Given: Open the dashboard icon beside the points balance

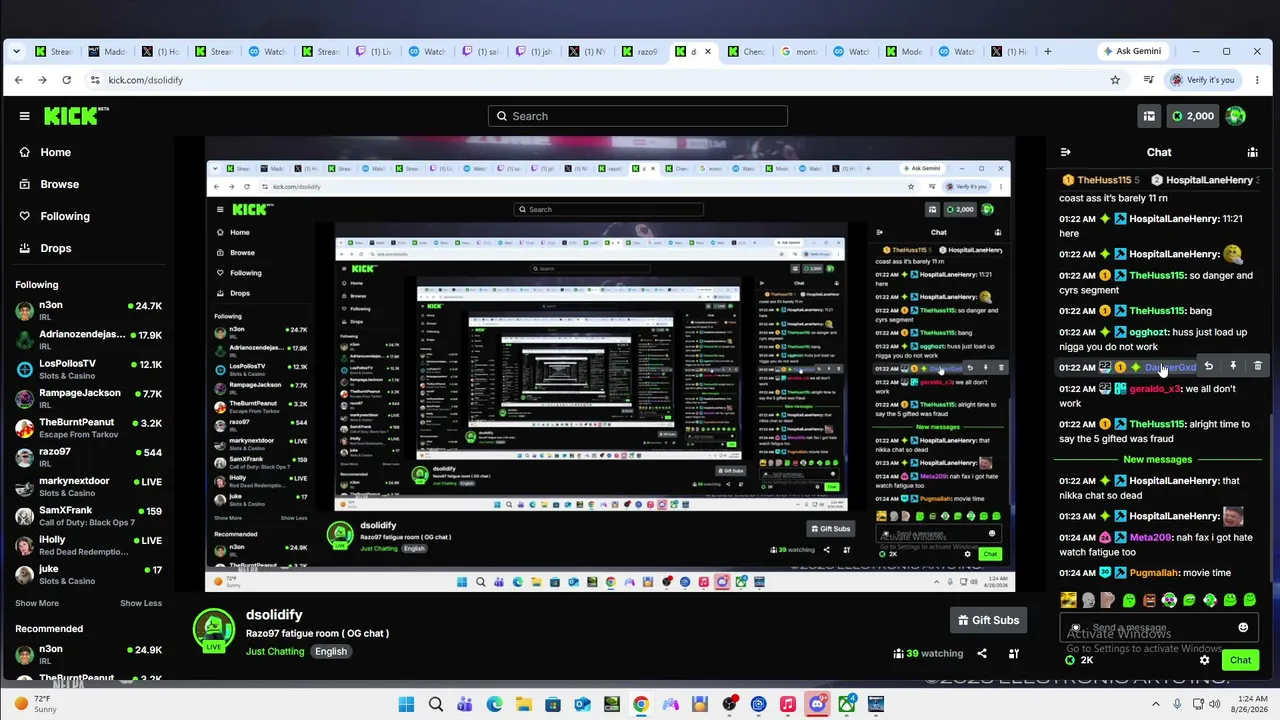Looking at the screenshot, I should pos(1149,116).
